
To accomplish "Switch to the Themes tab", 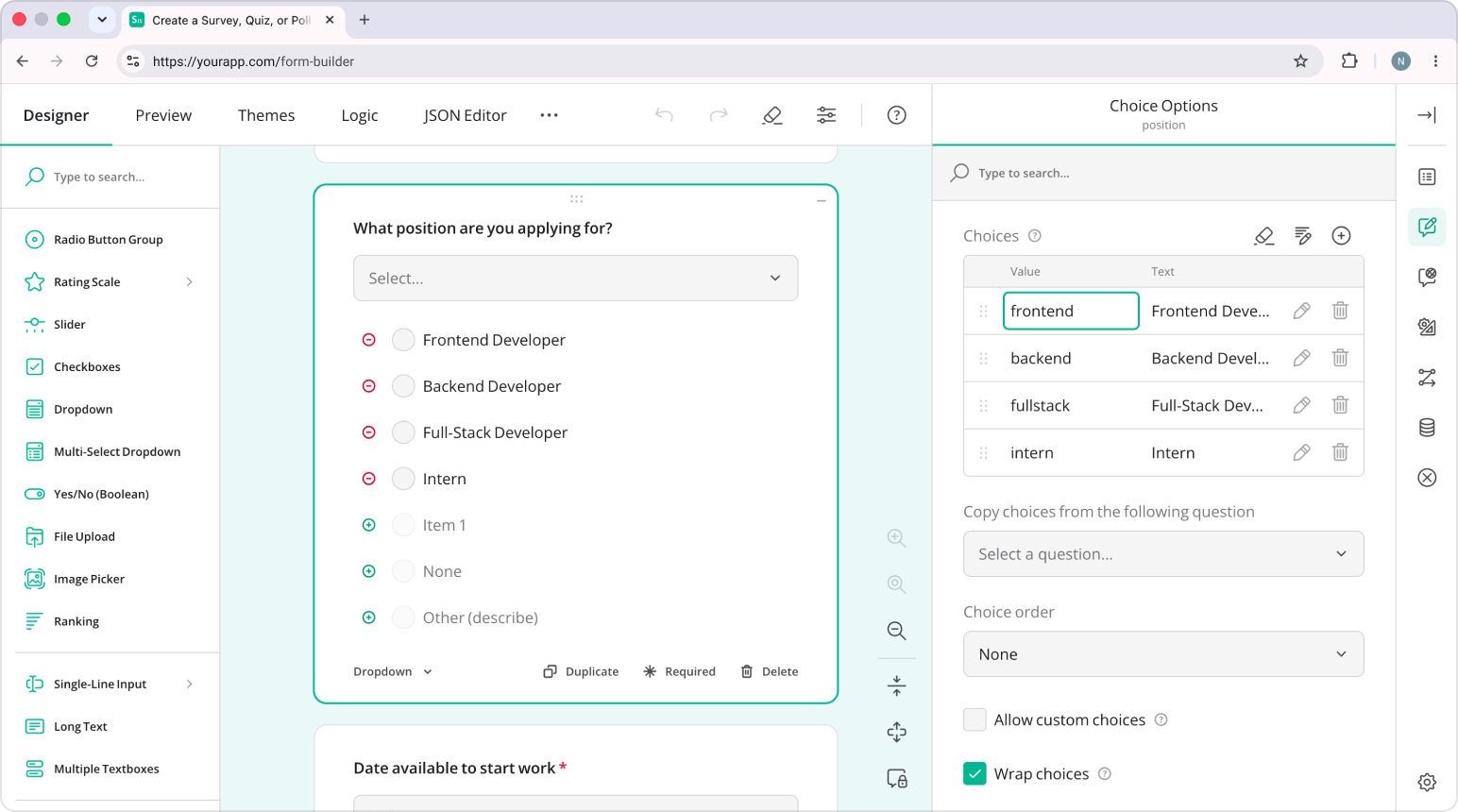I will tap(266, 115).
